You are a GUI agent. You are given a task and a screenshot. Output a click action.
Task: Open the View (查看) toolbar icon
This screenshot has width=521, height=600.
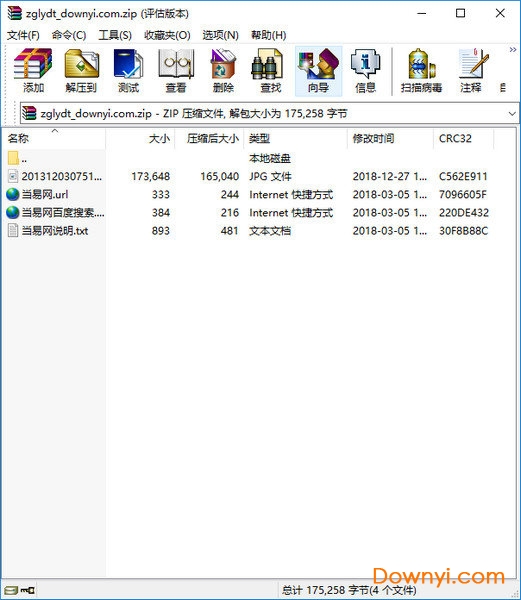(x=176, y=70)
